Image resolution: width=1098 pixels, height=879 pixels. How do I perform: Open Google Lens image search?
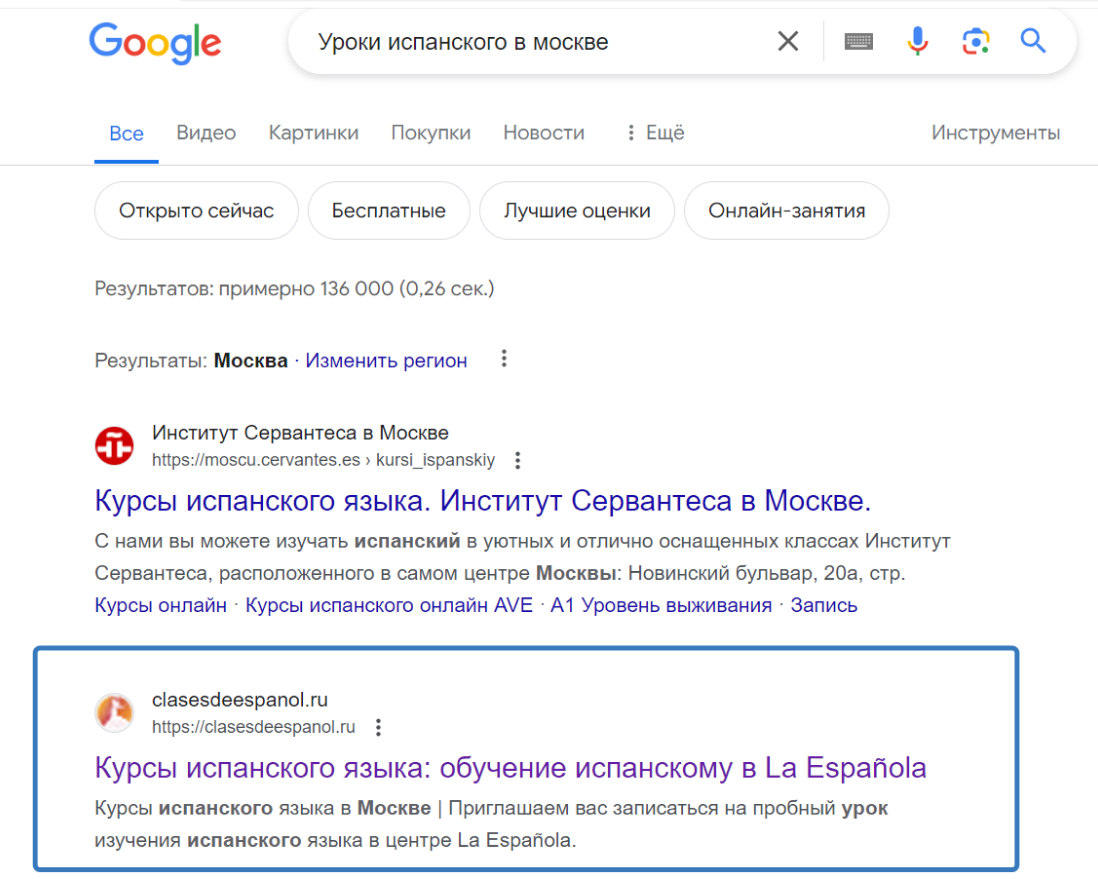[976, 41]
